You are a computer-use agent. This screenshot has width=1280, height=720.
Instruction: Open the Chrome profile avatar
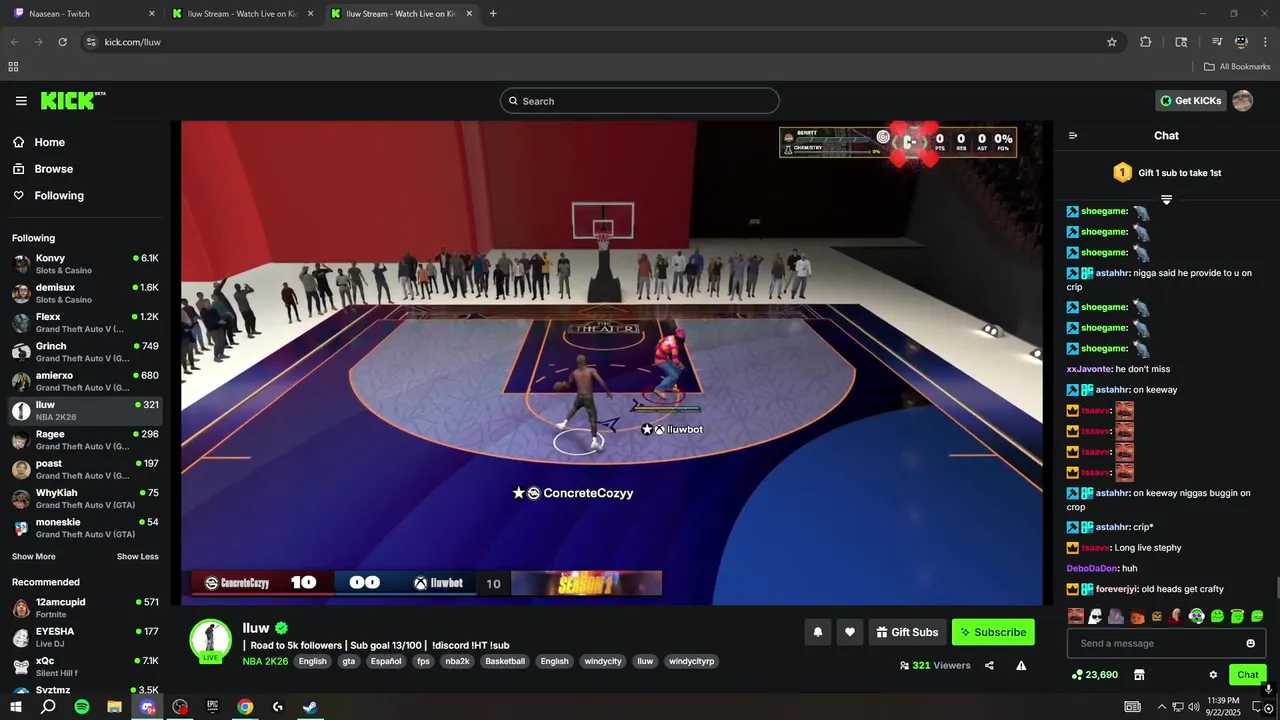[x=1241, y=42]
